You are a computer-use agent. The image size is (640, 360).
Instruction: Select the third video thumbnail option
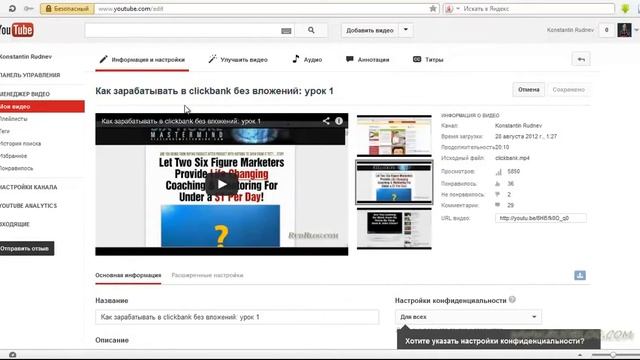(x=394, y=229)
